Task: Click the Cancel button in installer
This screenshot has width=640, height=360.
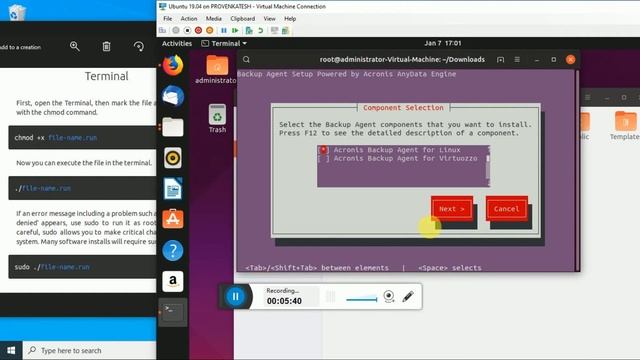Action: pyautogui.click(x=507, y=209)
